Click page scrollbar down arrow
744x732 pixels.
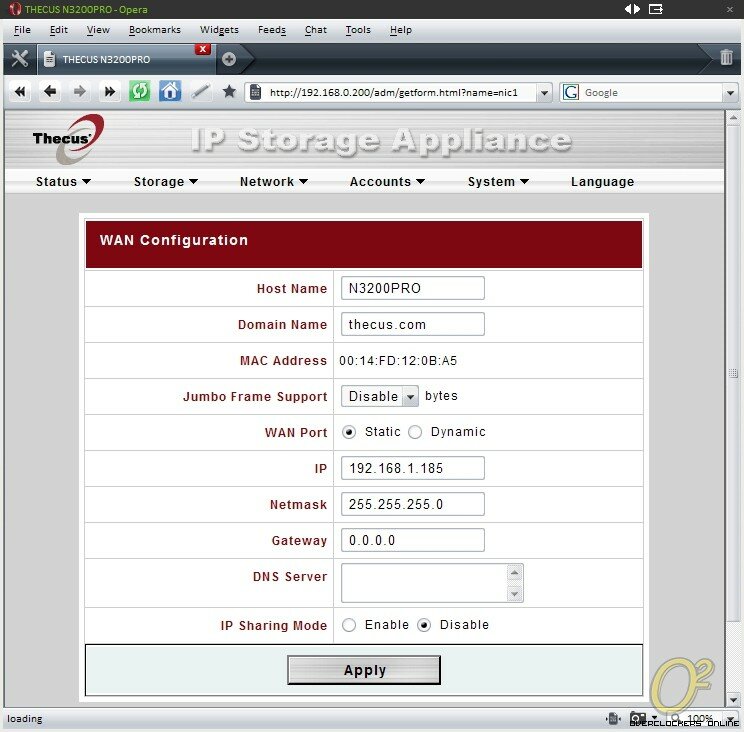[x=733, y=700]
